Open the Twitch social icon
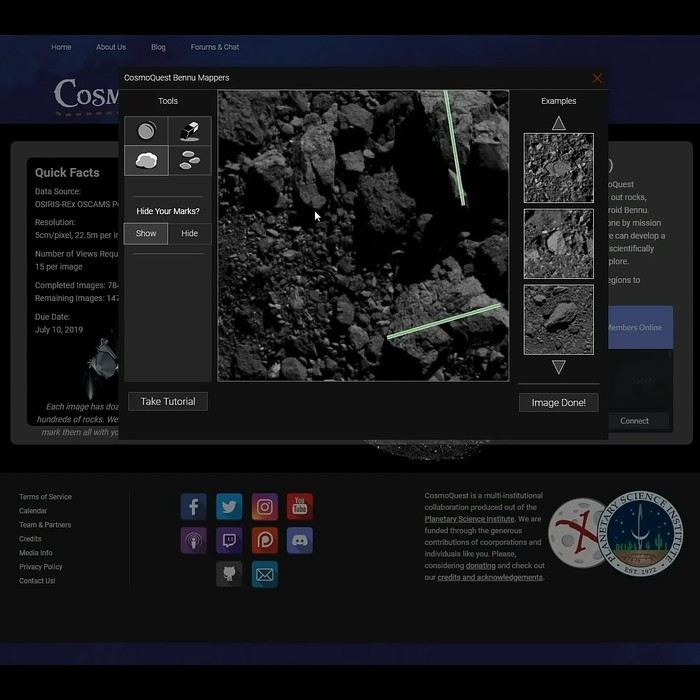700x700 pixels. pos(229,541)
